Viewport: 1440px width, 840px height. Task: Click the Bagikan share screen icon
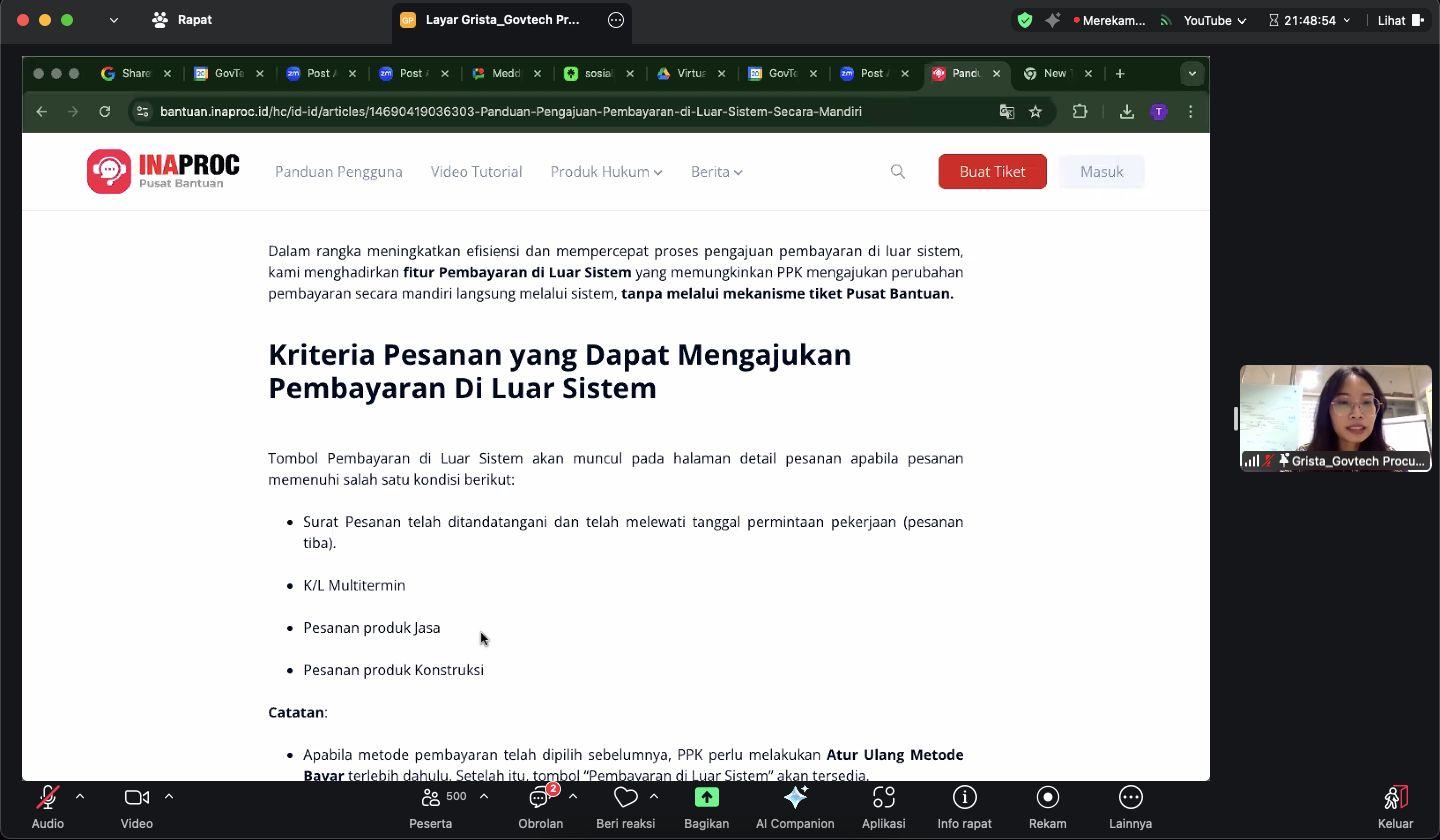(706, 798)
